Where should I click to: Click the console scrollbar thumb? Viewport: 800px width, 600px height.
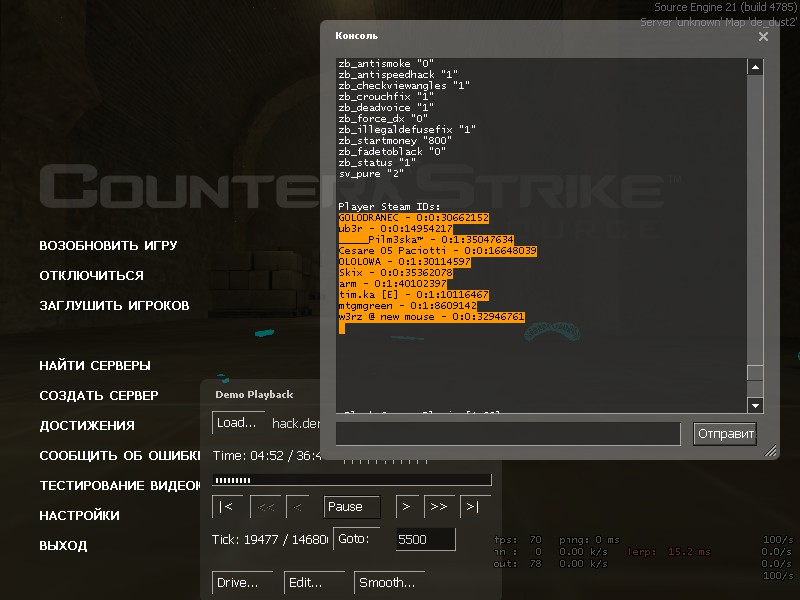point(755,372)
